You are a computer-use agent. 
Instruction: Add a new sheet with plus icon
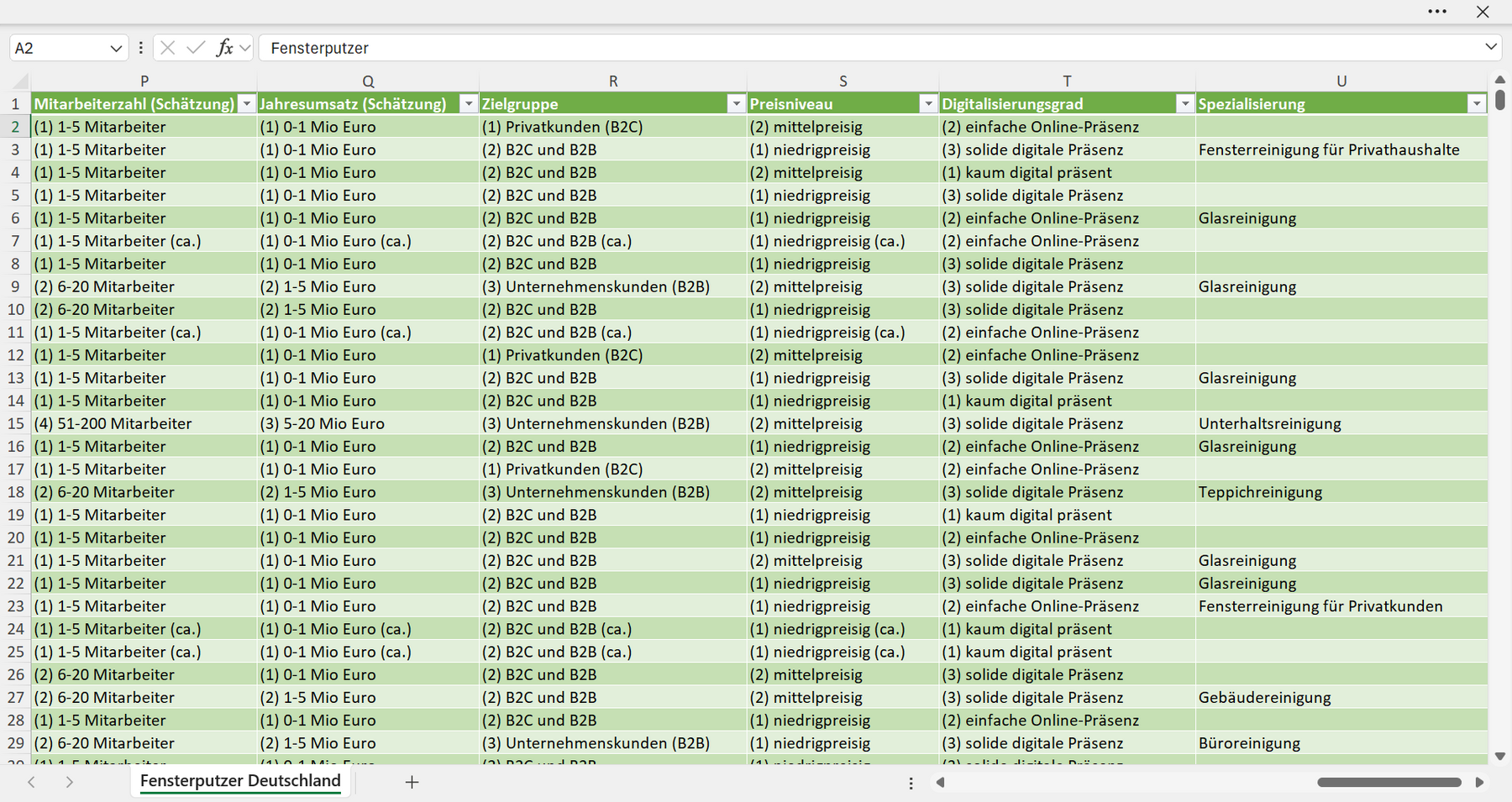point(412,782)
